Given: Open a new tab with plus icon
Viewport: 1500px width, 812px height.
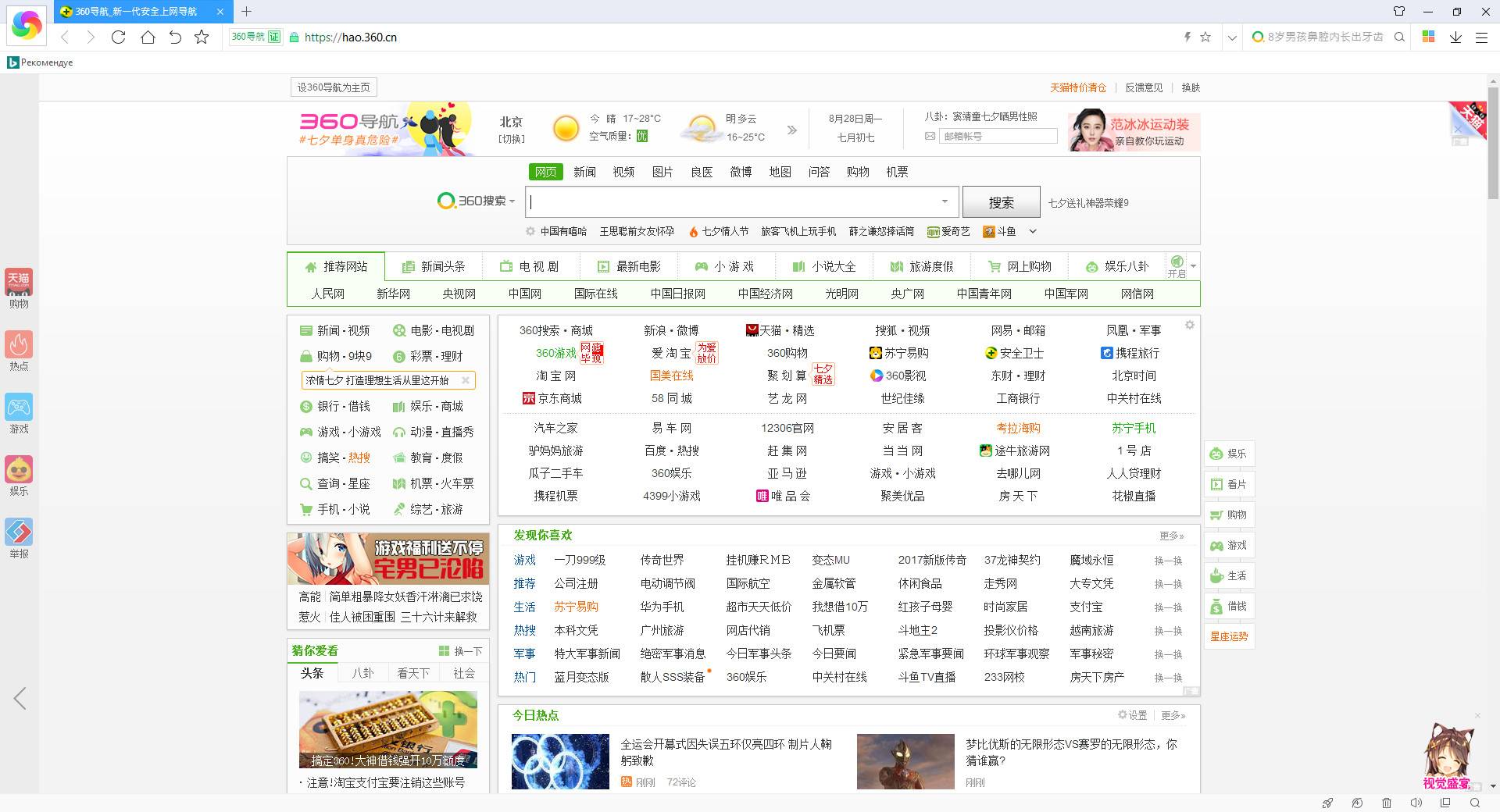Looking at the screenshot, I should 246,11.
